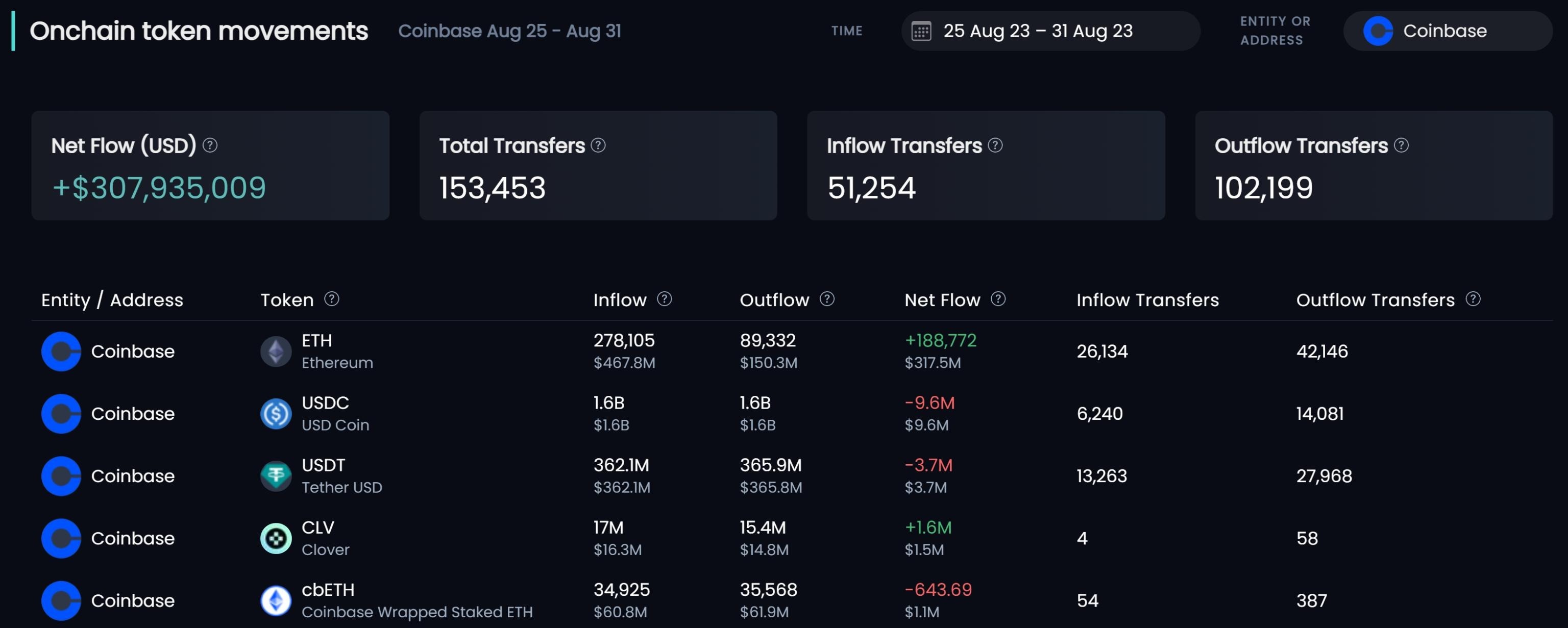
Task: Click the -9.6M USDC net flow value
Action: pos(929,403)
